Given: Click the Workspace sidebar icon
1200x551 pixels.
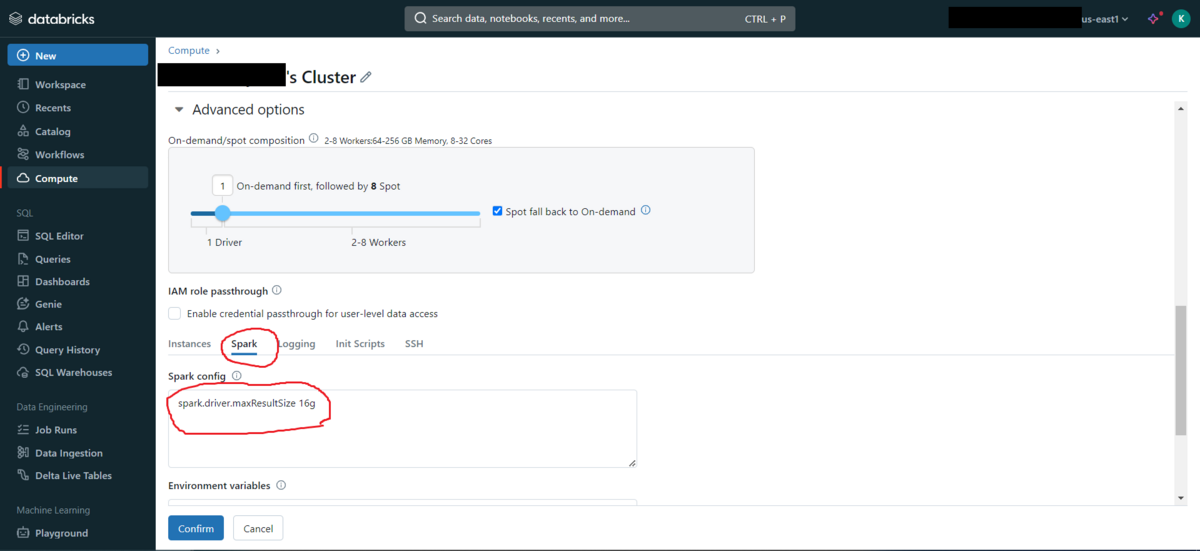Looking at the screenshot, I should pyautogui.click(x=23, y=85).
